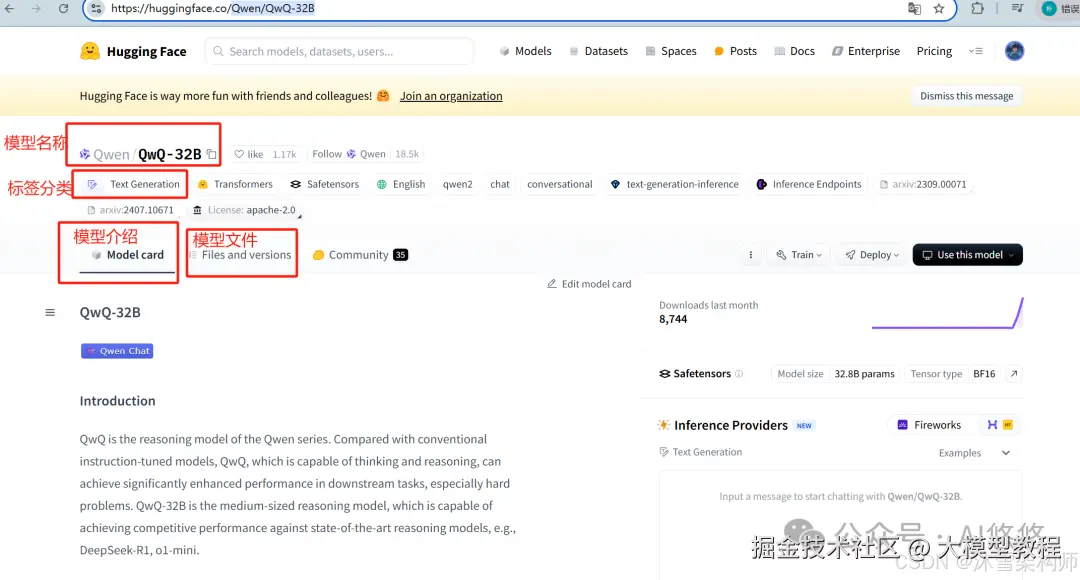The image size is (1080, 580).
Task: Select the qwen2 tag
Action: [x=457, y=184]
